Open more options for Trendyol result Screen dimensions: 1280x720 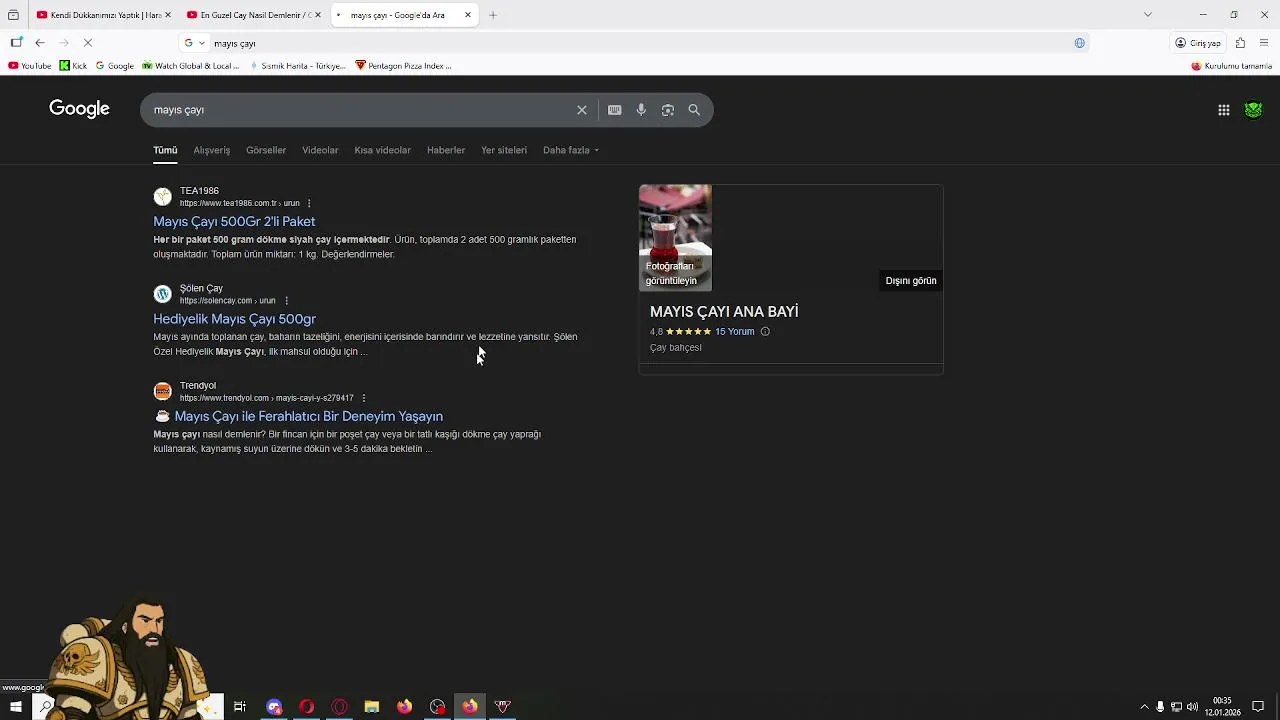[363, 398]
